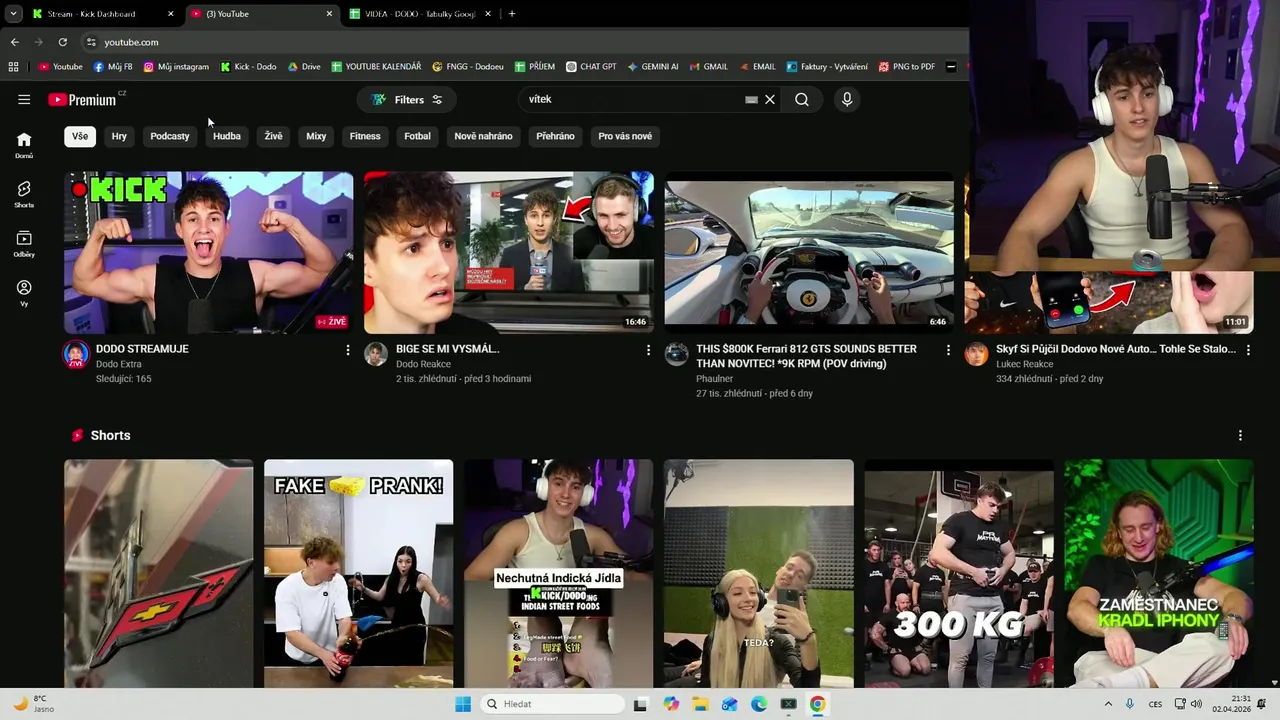Screen dimensions: 1280x720
Task: Open a new browser tab with plus
Action: [x=512, y=14]
